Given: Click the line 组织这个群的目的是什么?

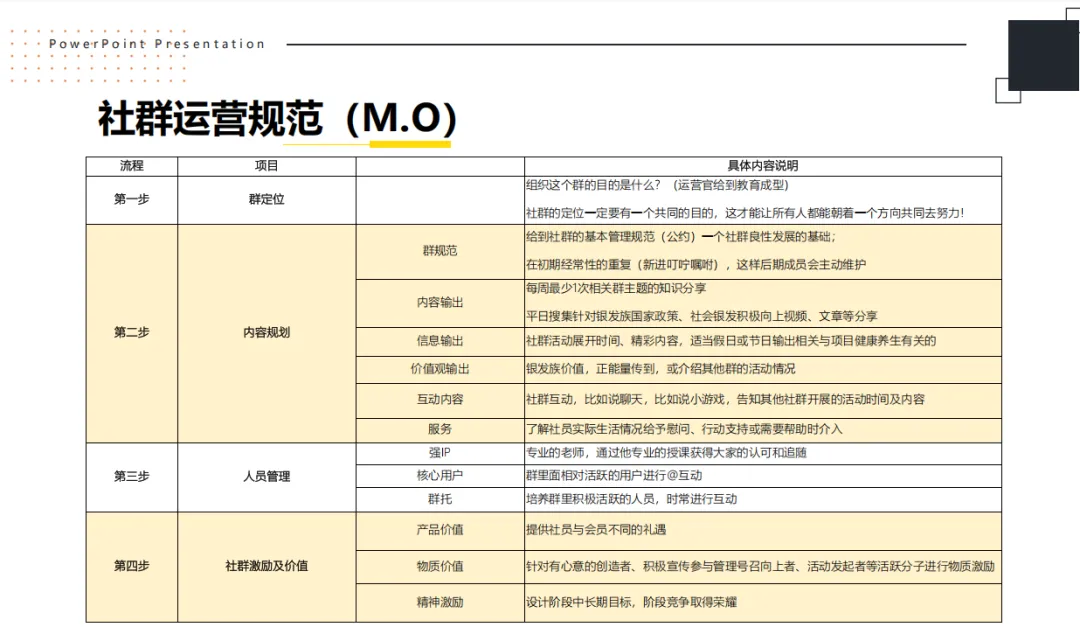Looking at the screenshot, I should pos(657,185).
